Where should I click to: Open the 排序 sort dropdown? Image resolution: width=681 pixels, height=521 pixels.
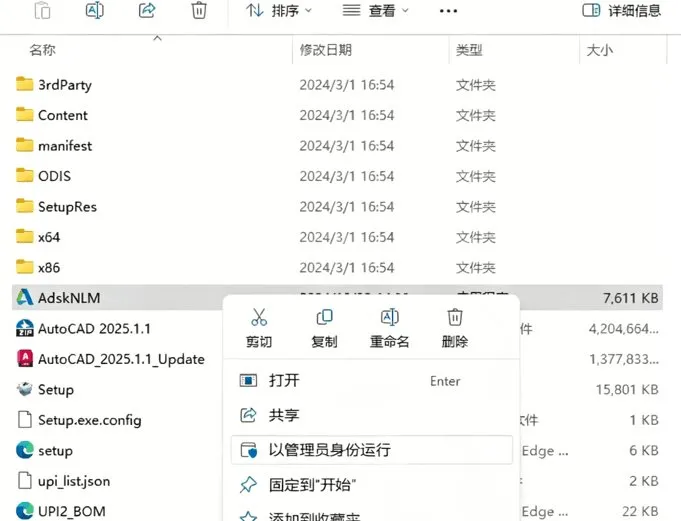[279, 10]
